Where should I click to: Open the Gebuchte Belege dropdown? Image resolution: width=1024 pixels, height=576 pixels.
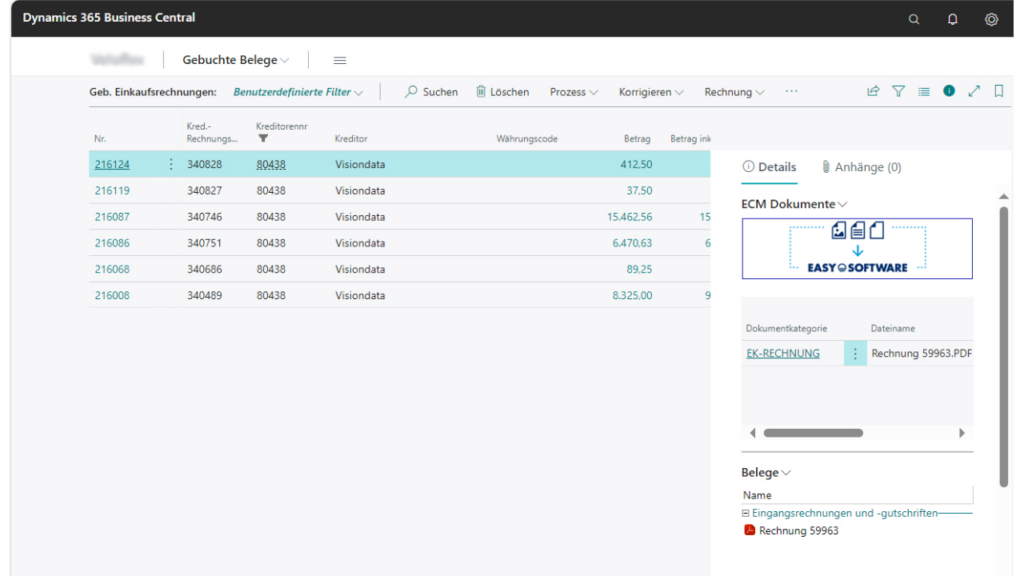click(235, 60)
